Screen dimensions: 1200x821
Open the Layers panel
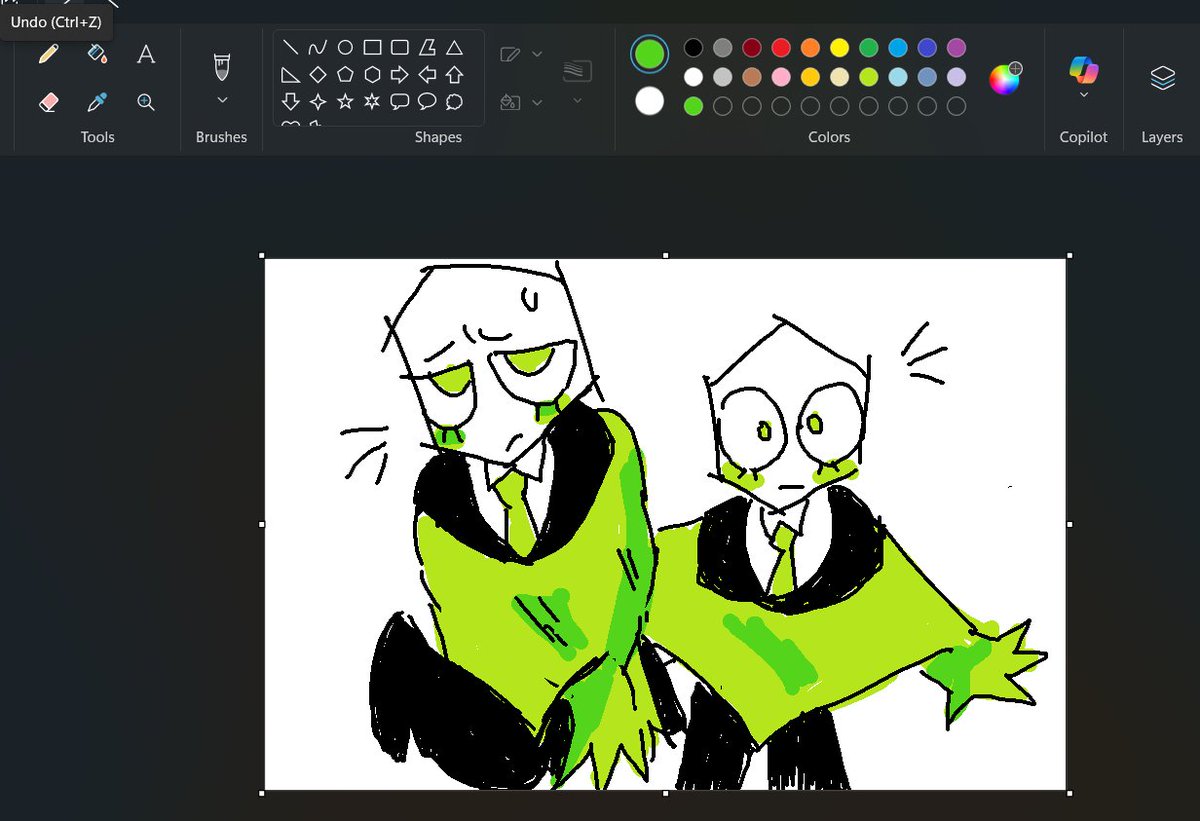[x=1162, y=77]
